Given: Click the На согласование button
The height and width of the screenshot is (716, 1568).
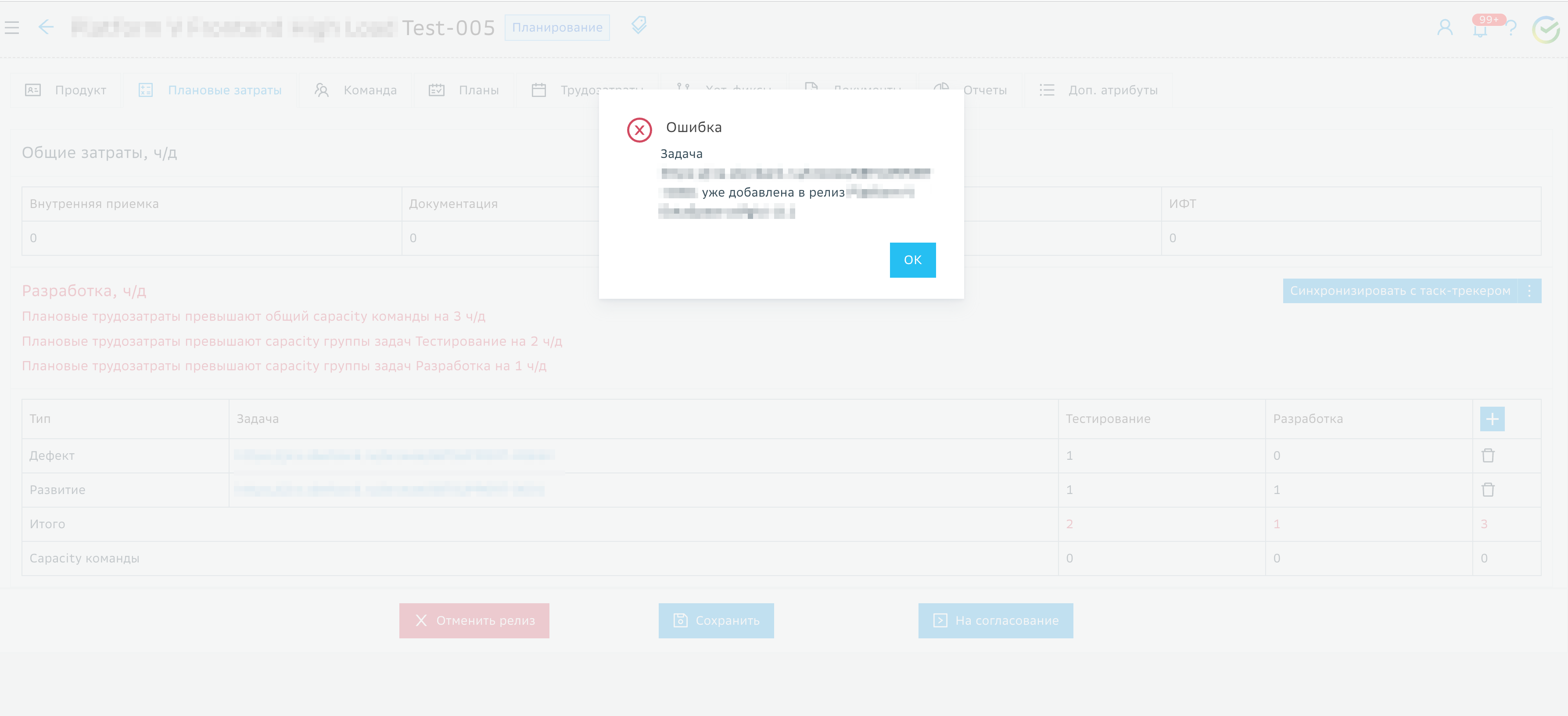Looking at the screenshot, I should [995, 620].
